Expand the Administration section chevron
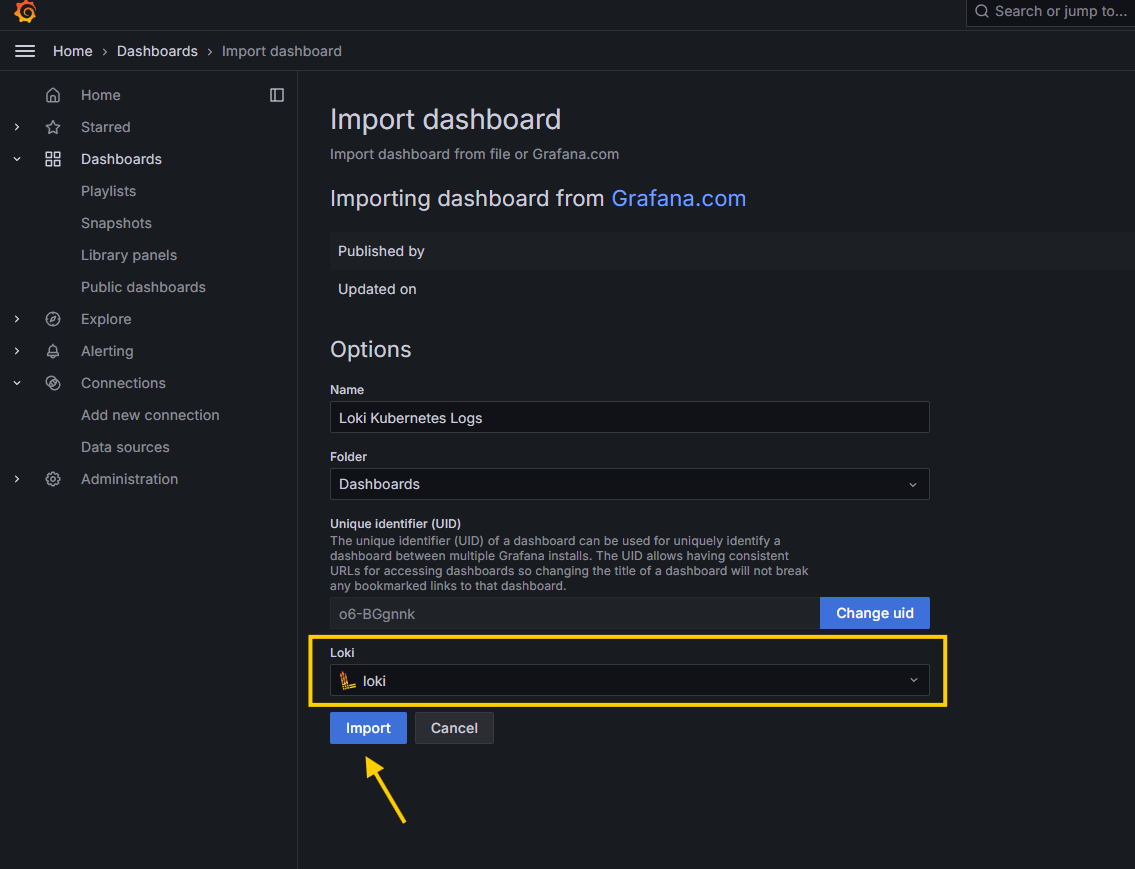Image resolution: width=1135 pixels, height=869 pixels. 17,479
